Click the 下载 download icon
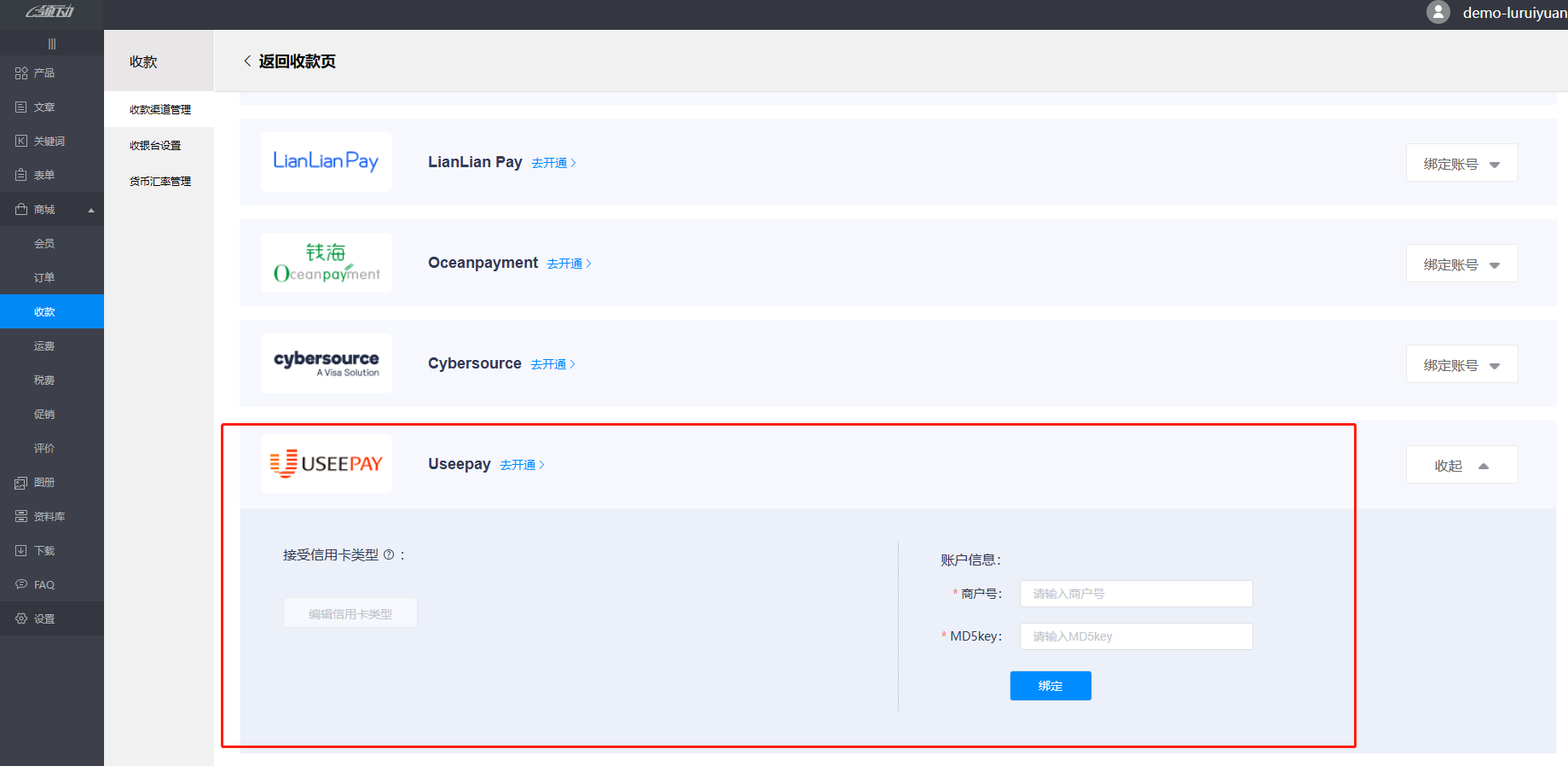Viewport: 1568px width, 766px height. point(21,551)
